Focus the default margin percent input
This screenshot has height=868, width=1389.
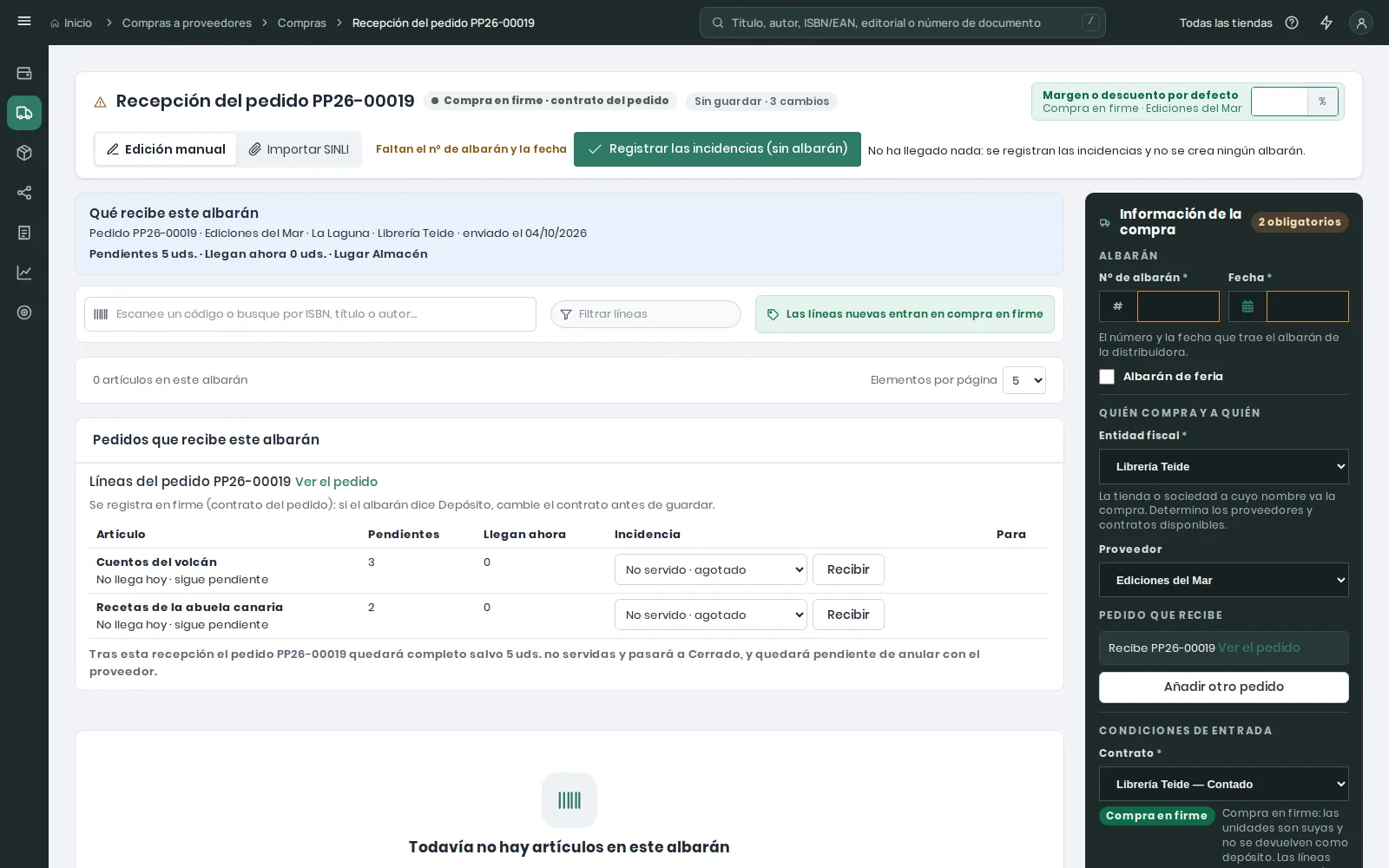click(x=1280, y=102)
